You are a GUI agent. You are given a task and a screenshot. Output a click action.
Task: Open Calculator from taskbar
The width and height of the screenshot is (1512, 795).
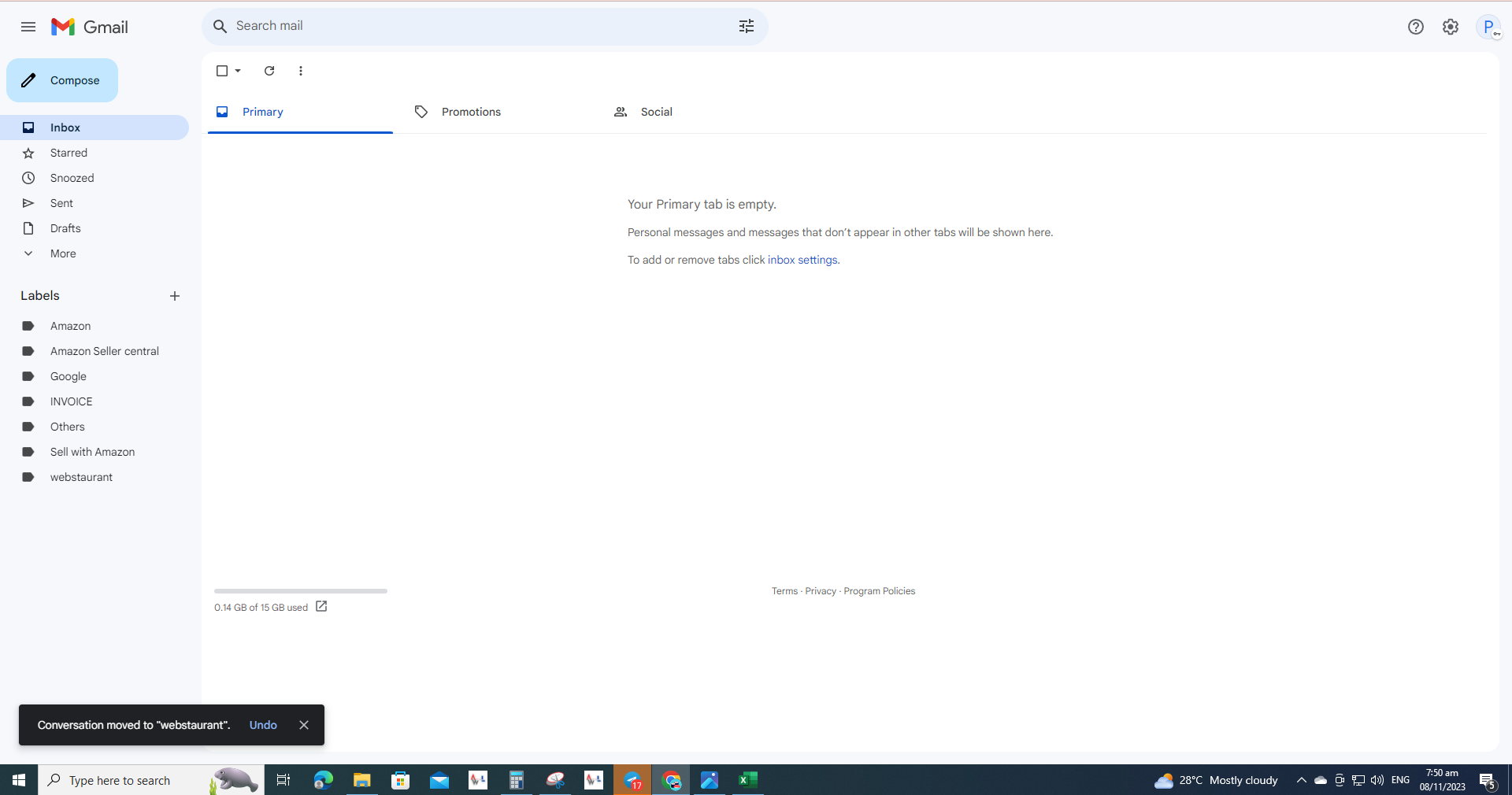click(517, 780)
